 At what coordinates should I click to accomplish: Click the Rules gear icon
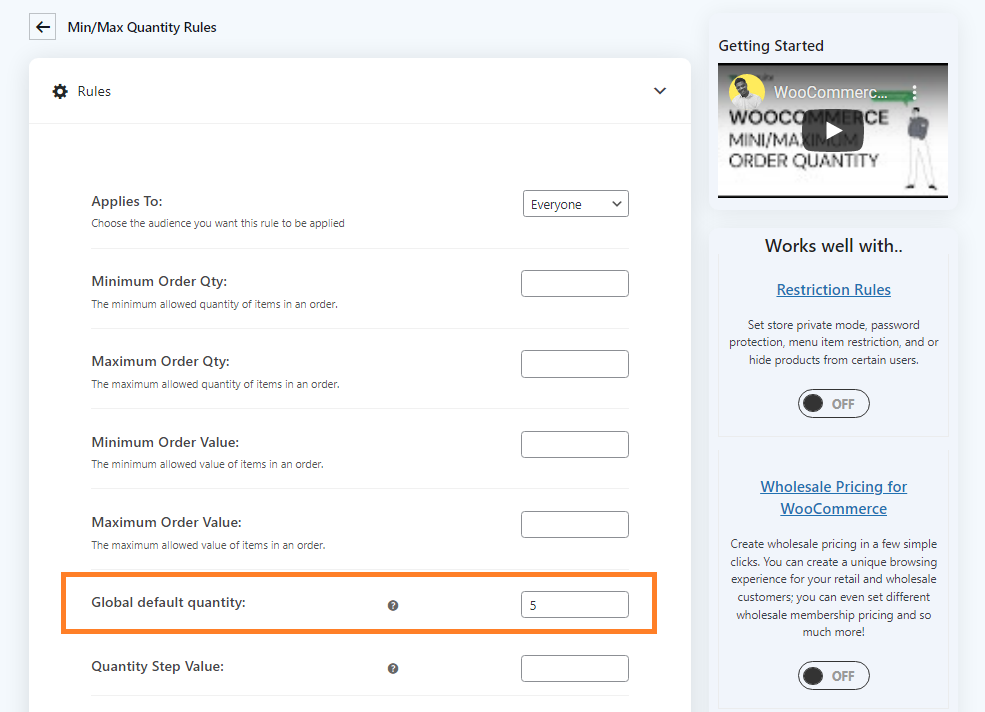coord(60,92)
